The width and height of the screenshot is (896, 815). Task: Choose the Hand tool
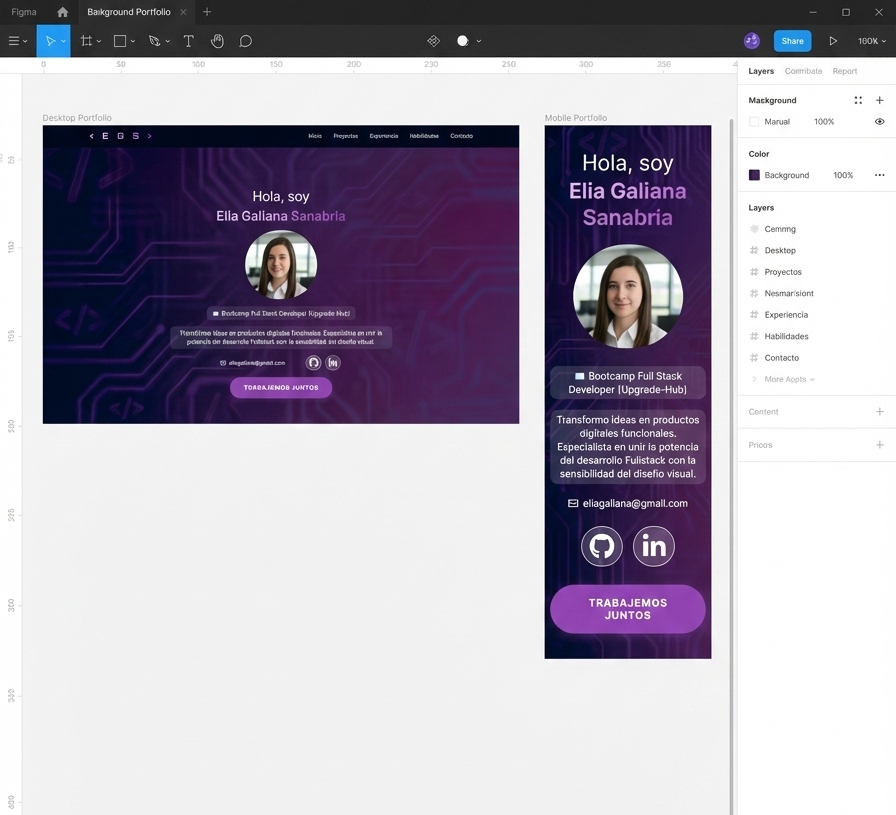pyautogui.click(x=217, y=41)
